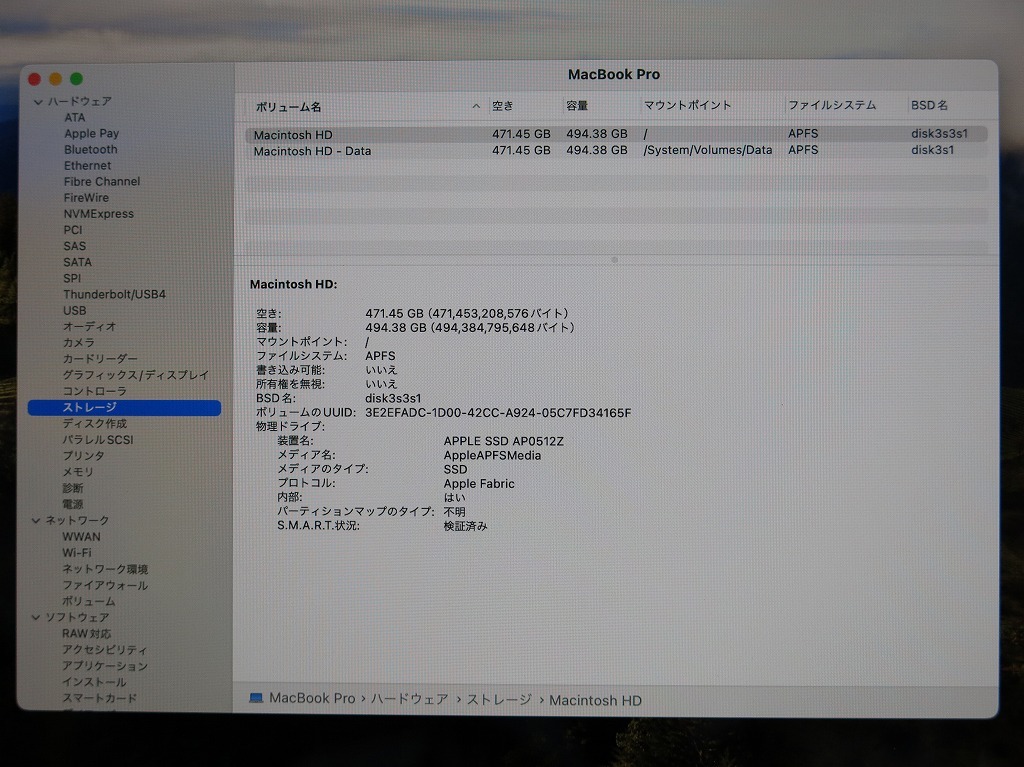Open Thunderbolt/USB4 entry
Screen dimensions: 1024x767
(x=114, y=295)
